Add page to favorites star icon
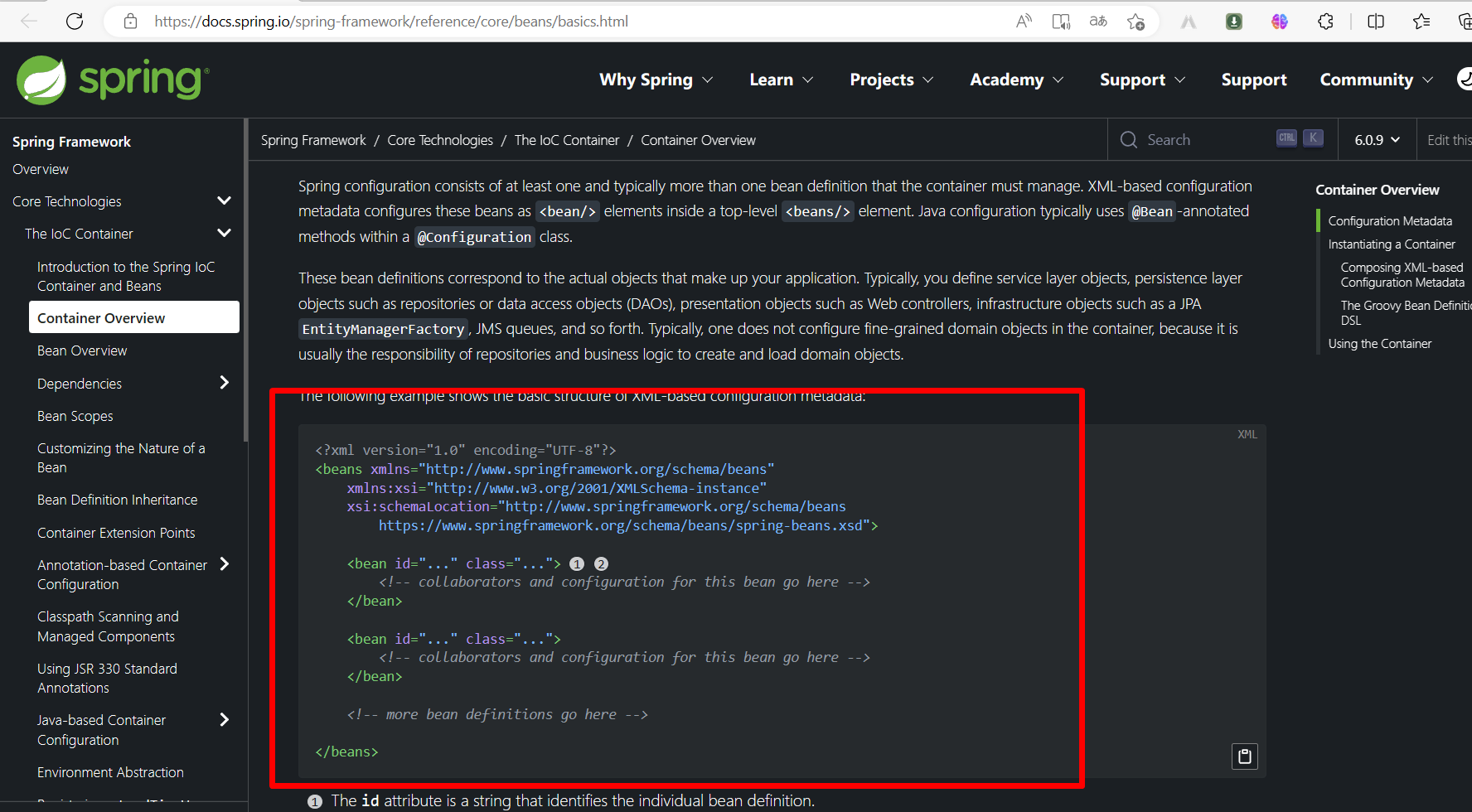This screenshot has height=812, width=1472. [x=1135, y=22]
